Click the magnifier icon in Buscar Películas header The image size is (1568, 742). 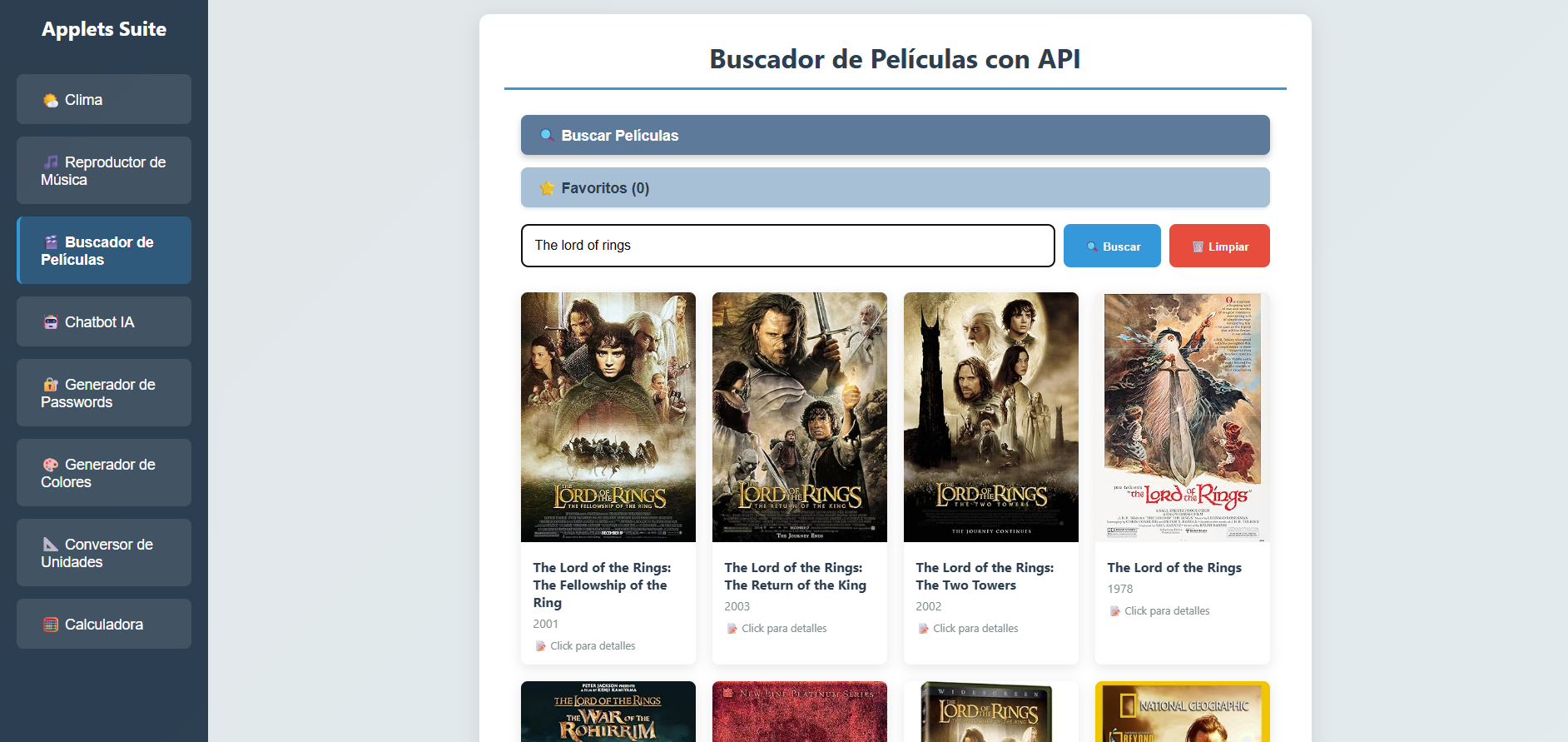pyautogui.click(x=547, y=136)
